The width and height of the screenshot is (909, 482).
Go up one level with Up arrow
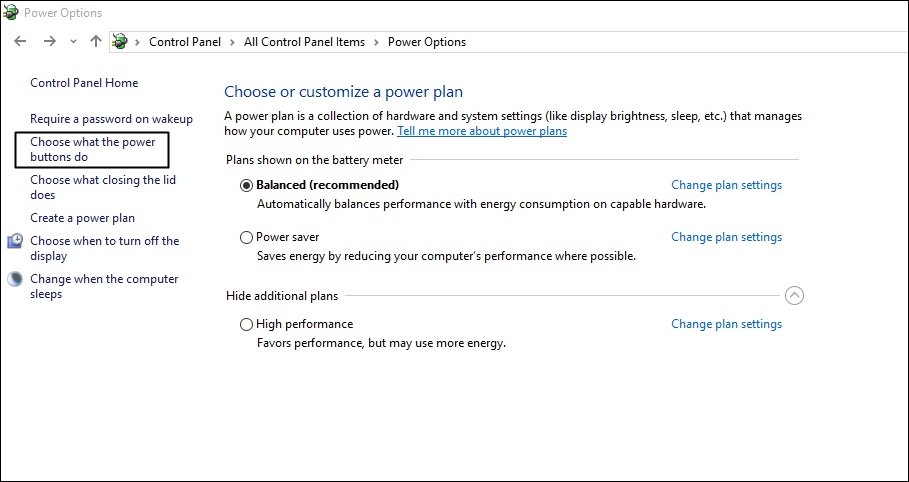click(96, 41)
